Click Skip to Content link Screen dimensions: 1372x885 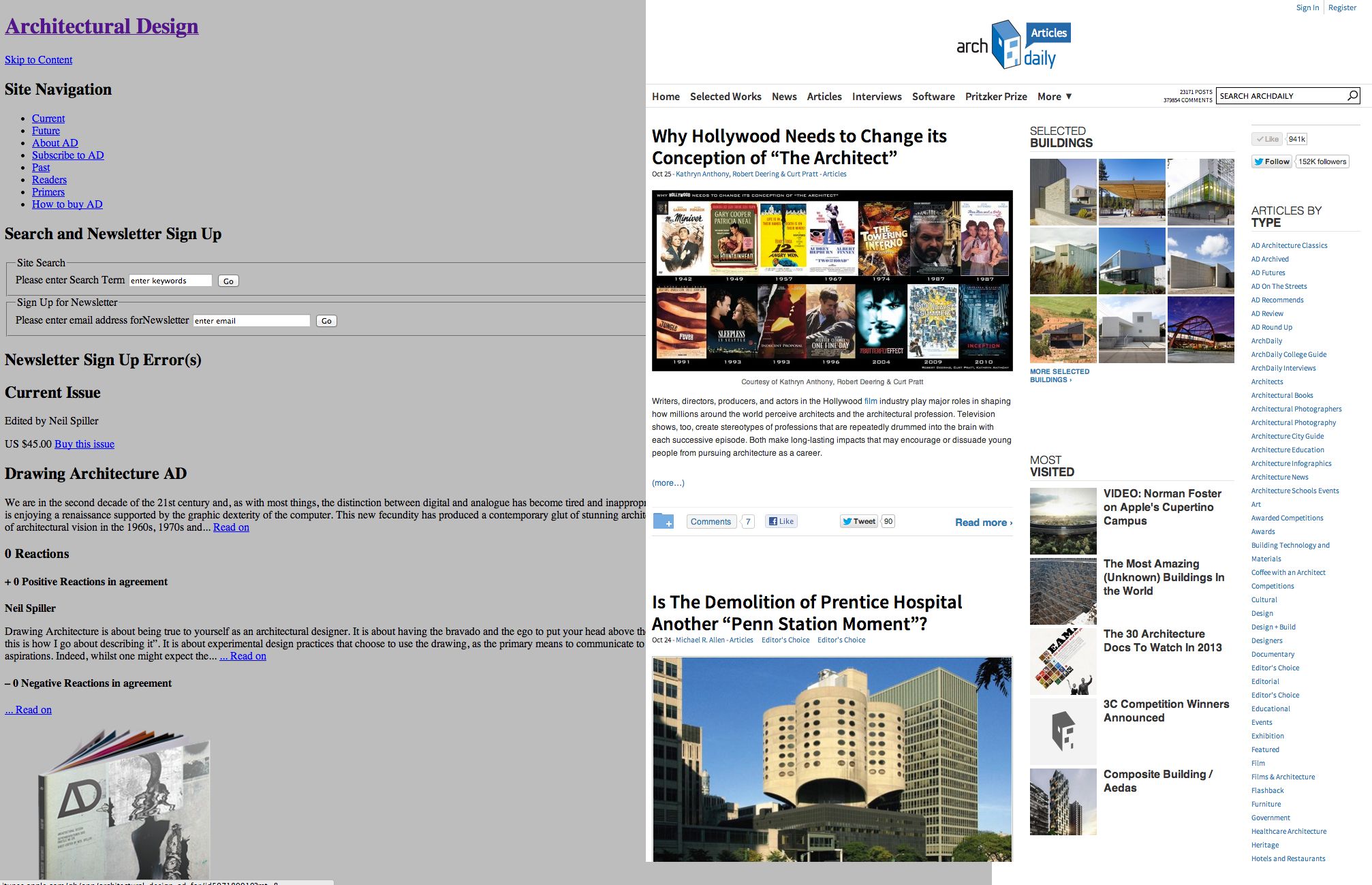tap(38, 60)
